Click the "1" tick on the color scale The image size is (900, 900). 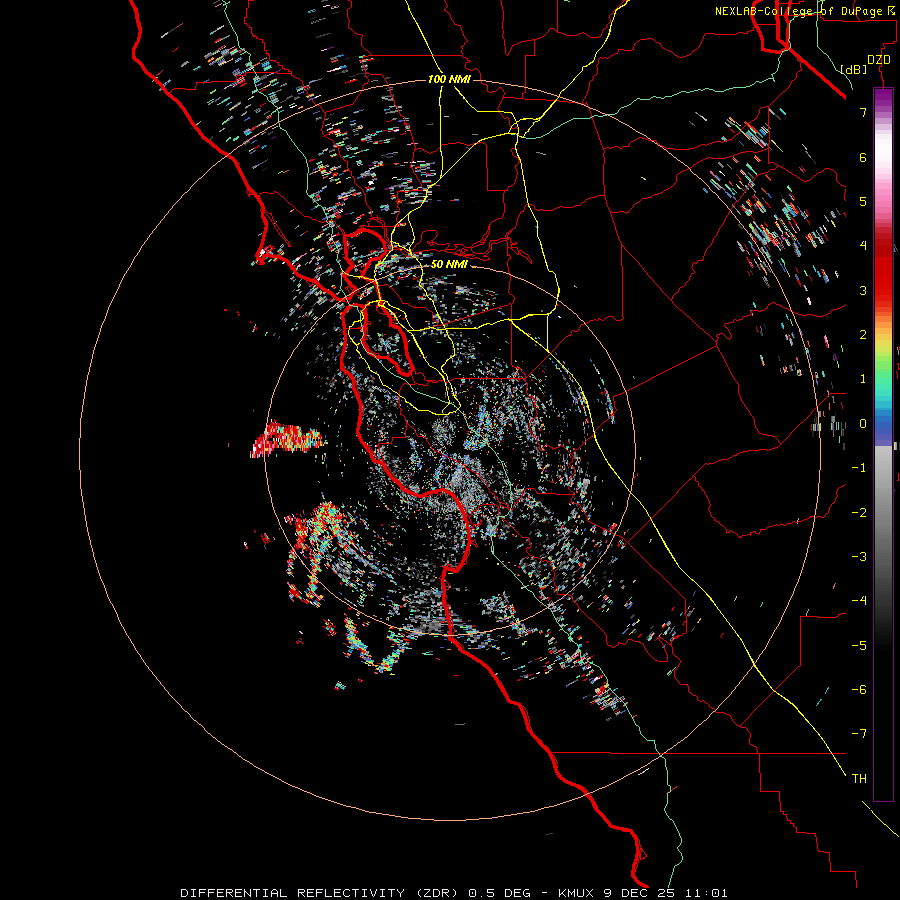[x=863, y=379]
